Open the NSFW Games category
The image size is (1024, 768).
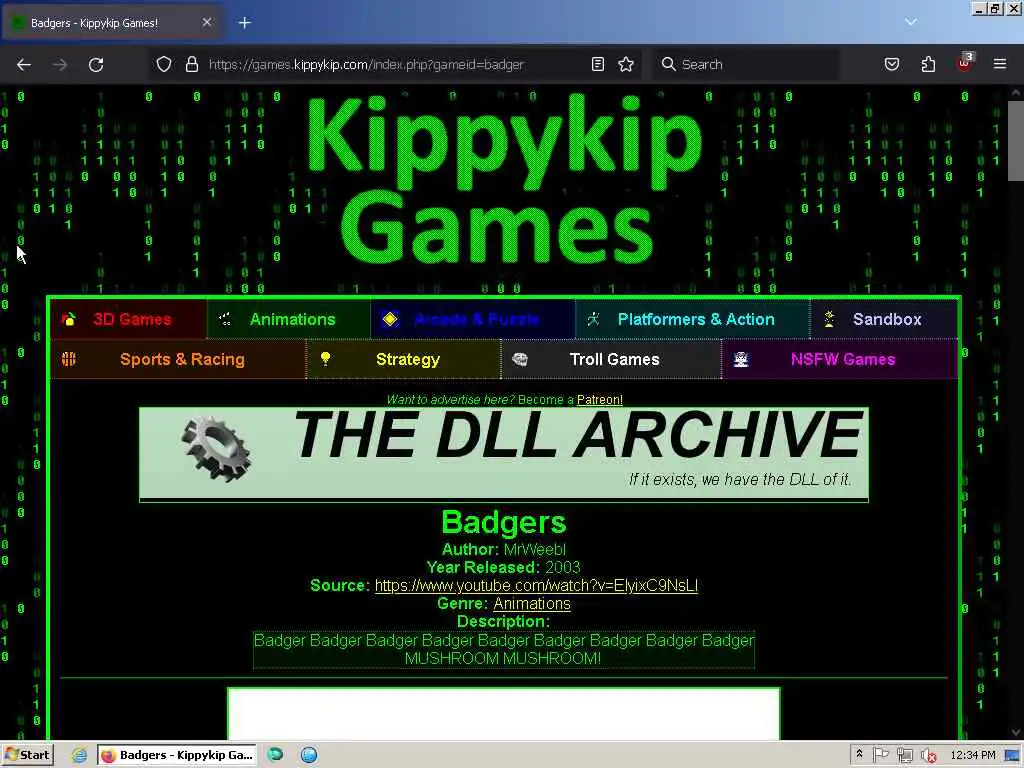point(840,359)
